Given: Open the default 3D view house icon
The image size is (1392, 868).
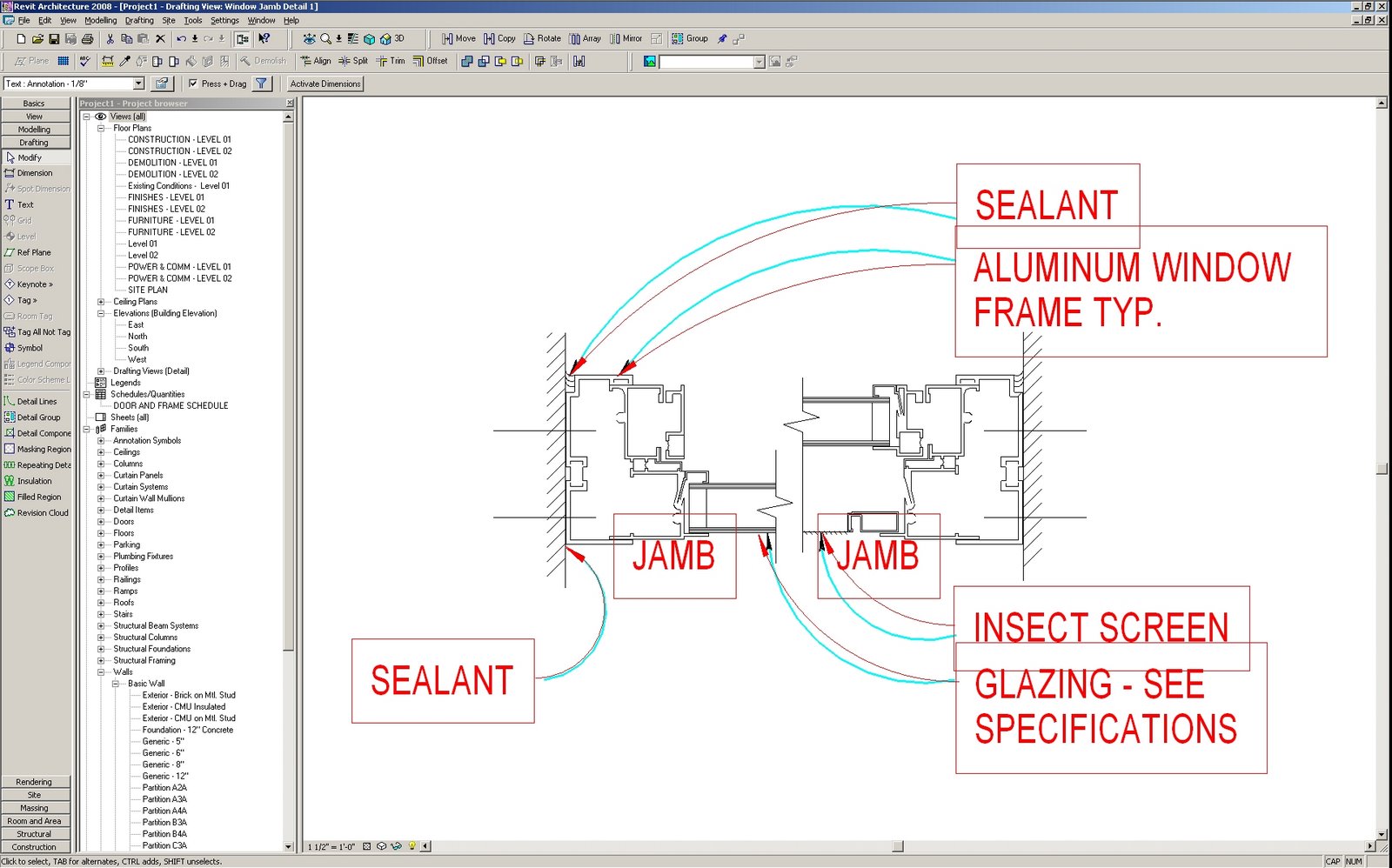Looking at the screenshot, I should 385,39.
